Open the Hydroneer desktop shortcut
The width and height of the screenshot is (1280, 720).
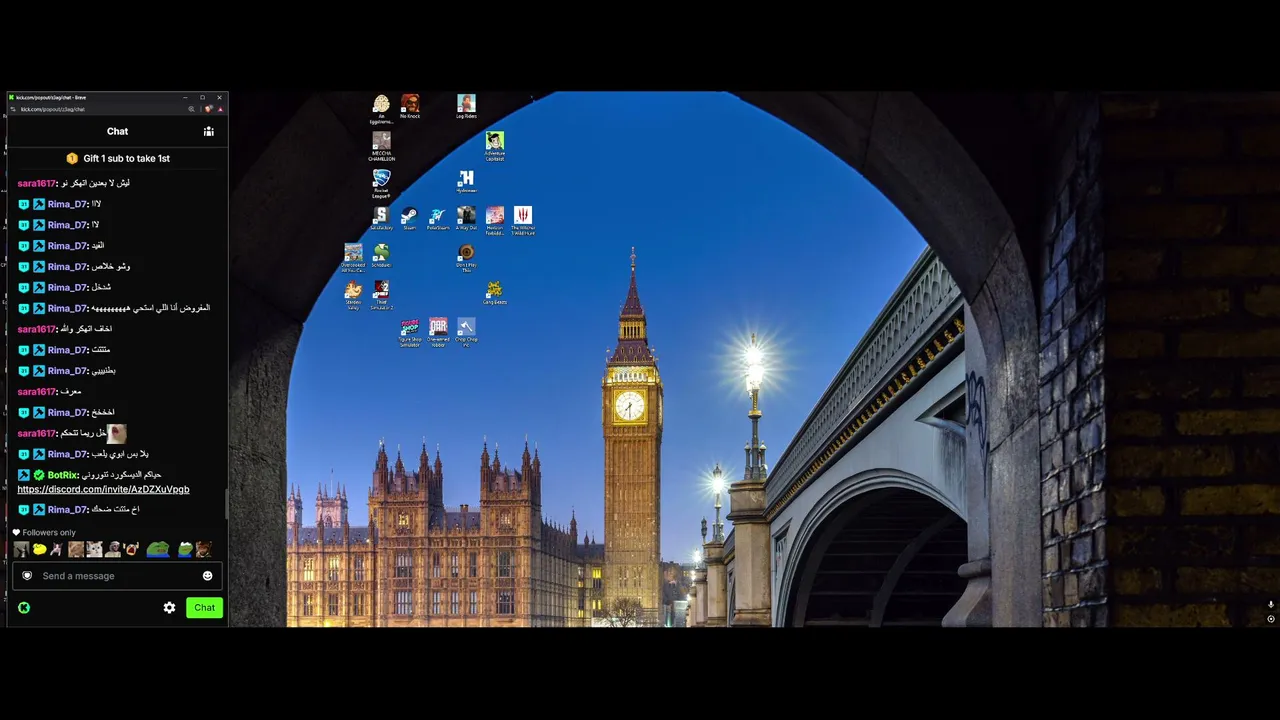466,182
